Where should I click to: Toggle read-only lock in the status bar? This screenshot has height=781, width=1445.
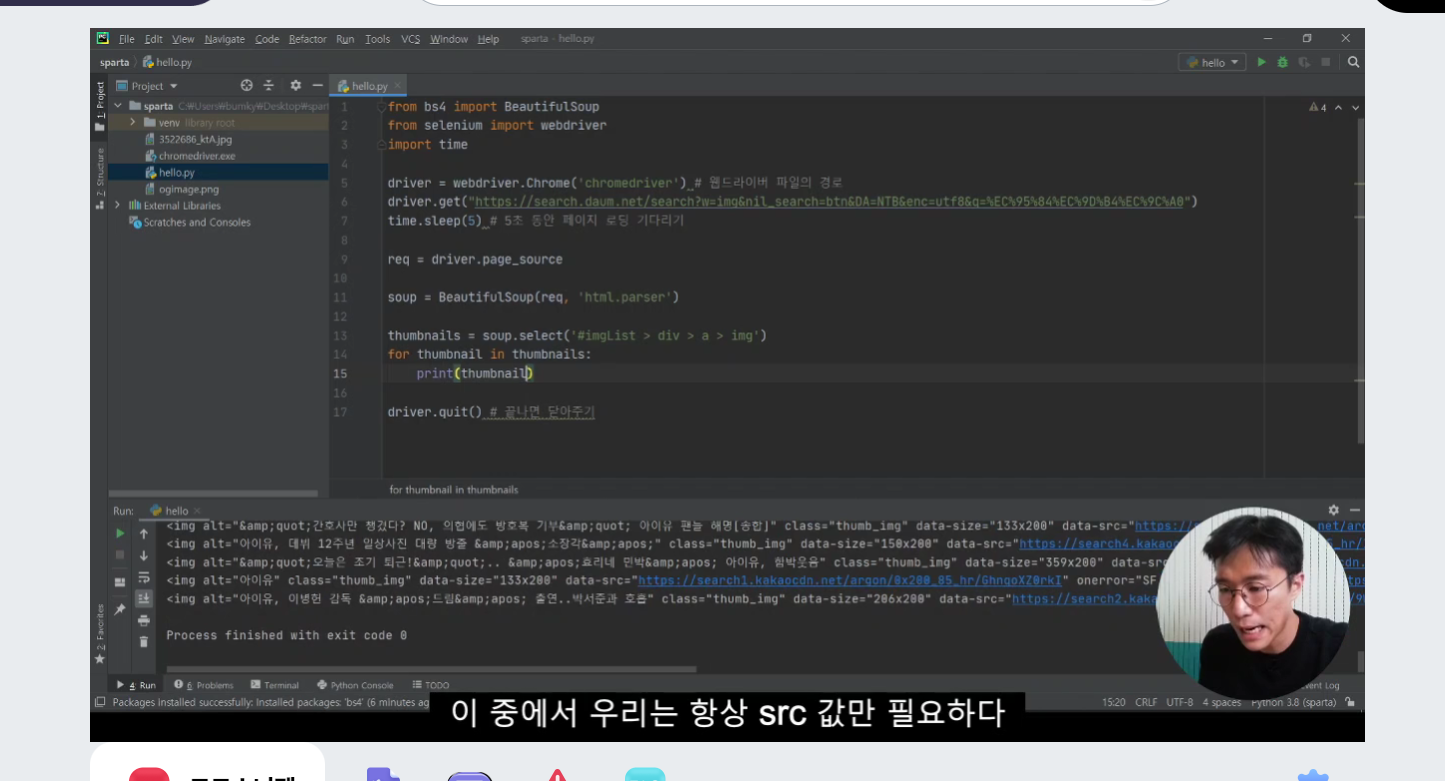(1350, 702)
